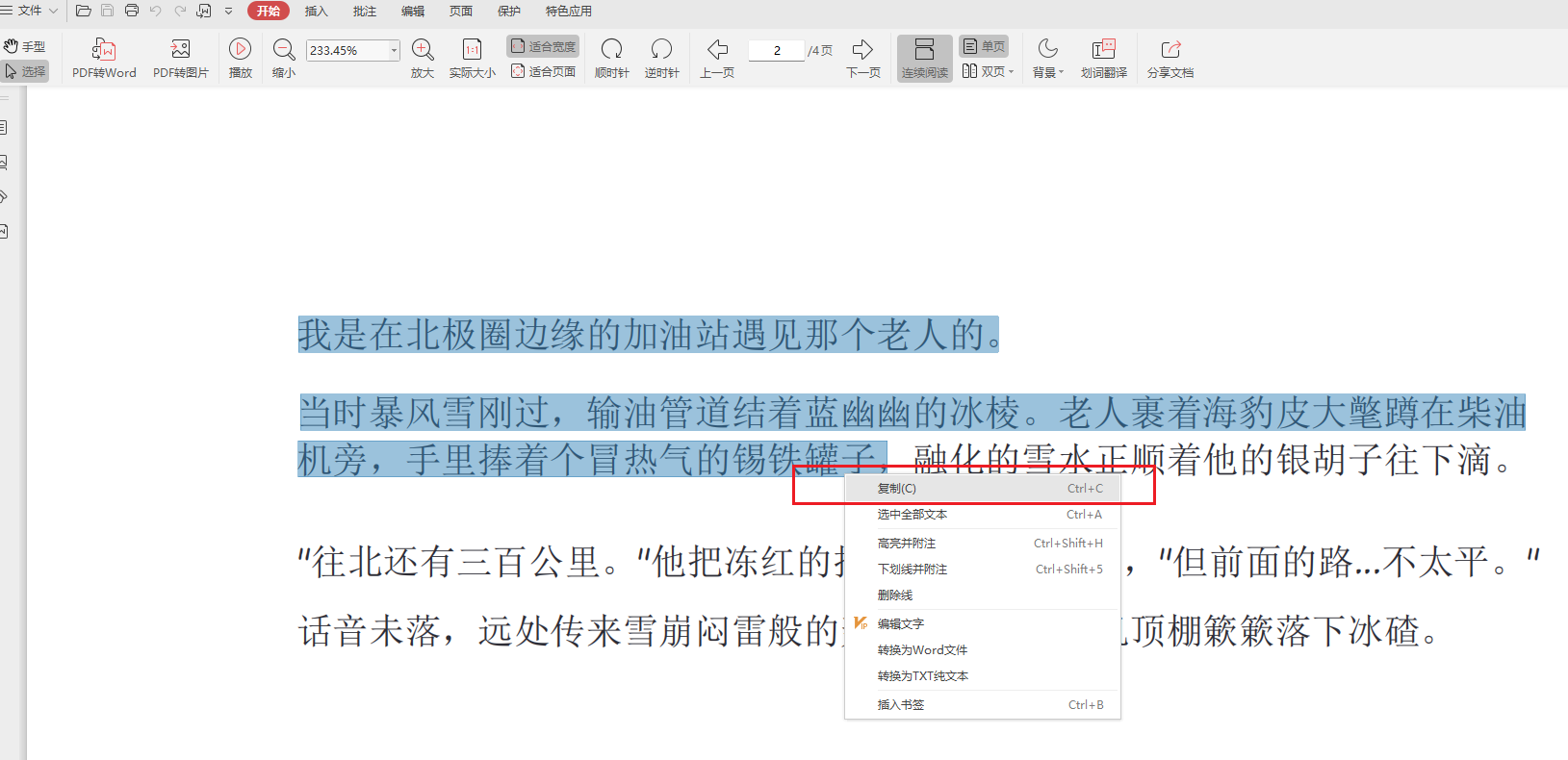1568x760 pixels.
Task: Toggle 适合页面 fit page
Action: click(x=543, y=71)
